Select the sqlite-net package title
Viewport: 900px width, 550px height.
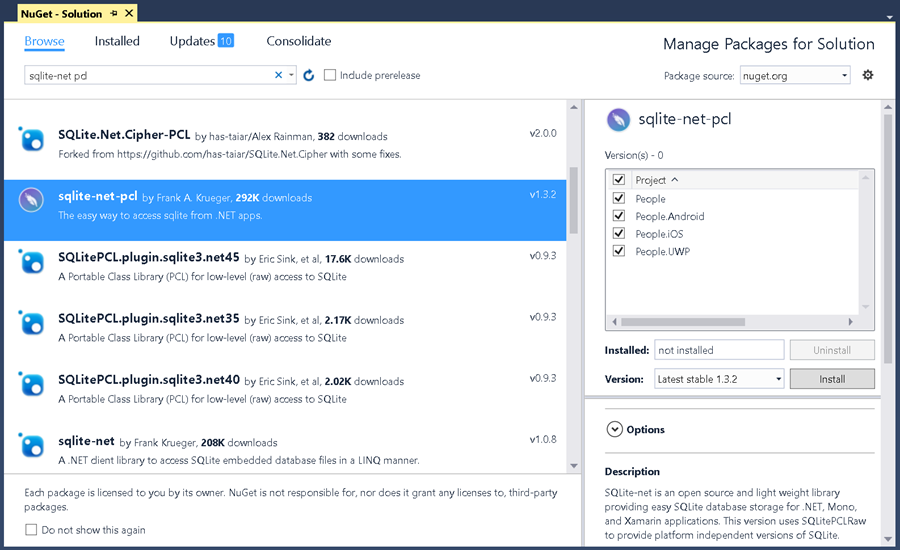[86, 441]
